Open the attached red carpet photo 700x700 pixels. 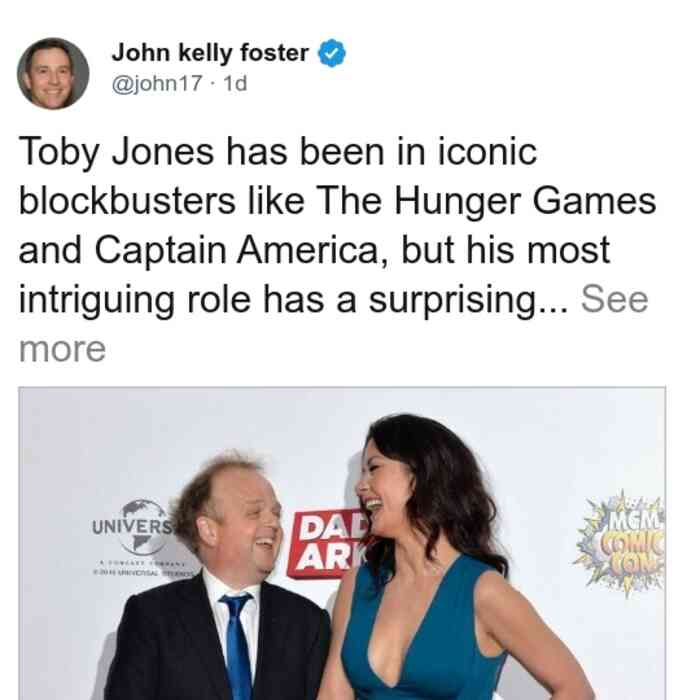pyautogui.click(x=342, y=543)
